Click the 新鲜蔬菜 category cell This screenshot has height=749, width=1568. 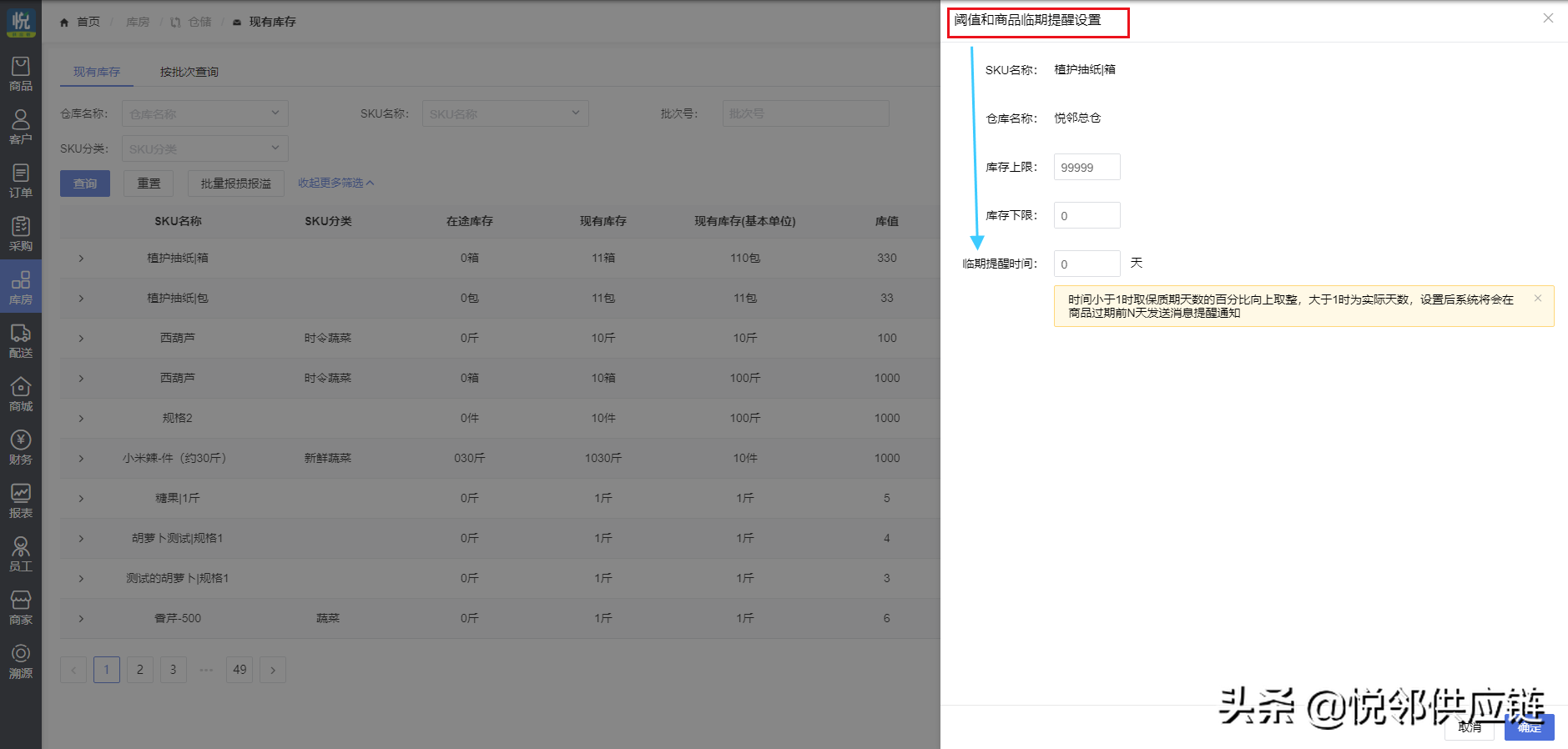pyautogui.click(x=328, y=458)
